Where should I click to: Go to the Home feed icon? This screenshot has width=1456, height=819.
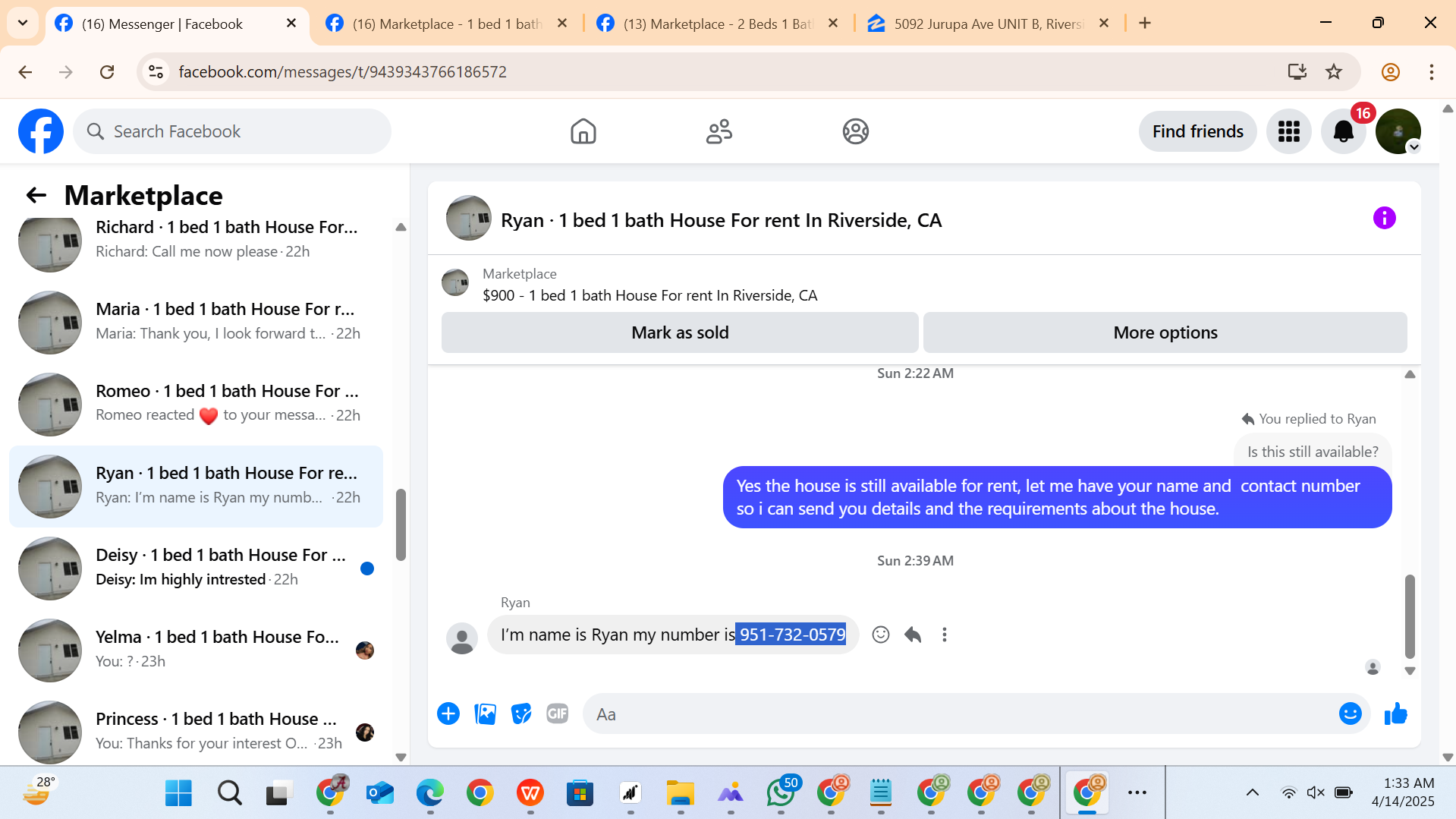[583, 131]
